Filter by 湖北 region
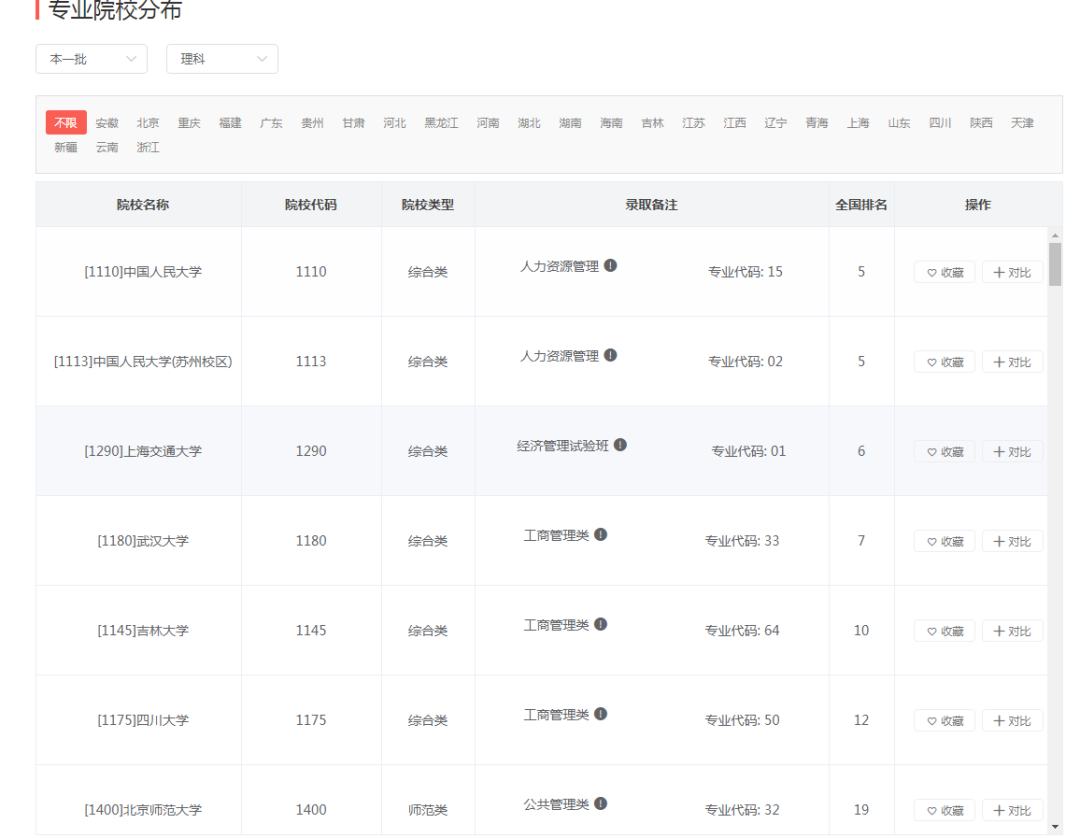1080x838 pixels. [529, 123]
